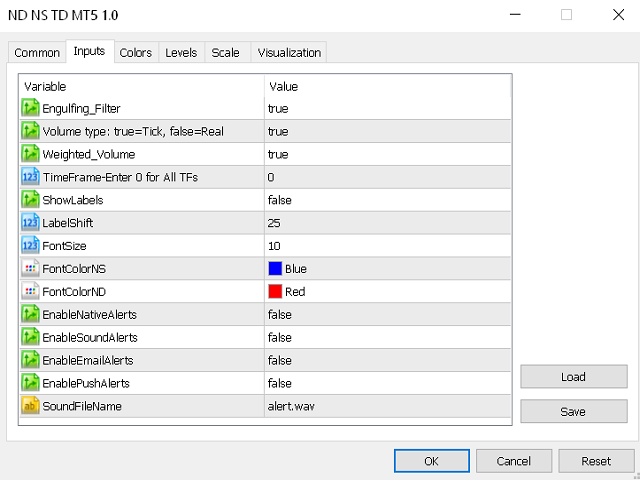
Task: Select the EnableEmailAlerts variable name
Action: 88,360
